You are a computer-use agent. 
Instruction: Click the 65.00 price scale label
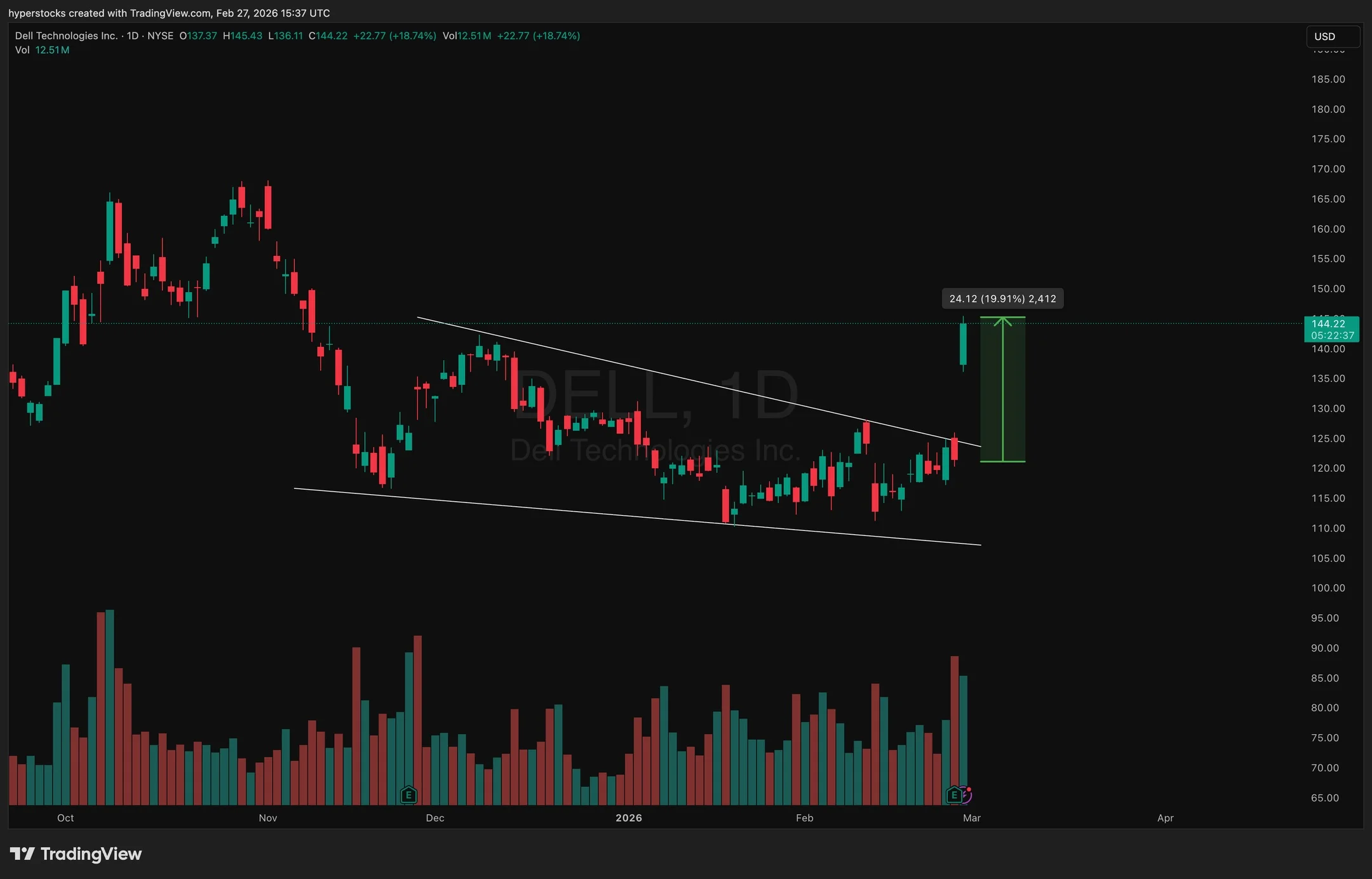point(1325,798)
